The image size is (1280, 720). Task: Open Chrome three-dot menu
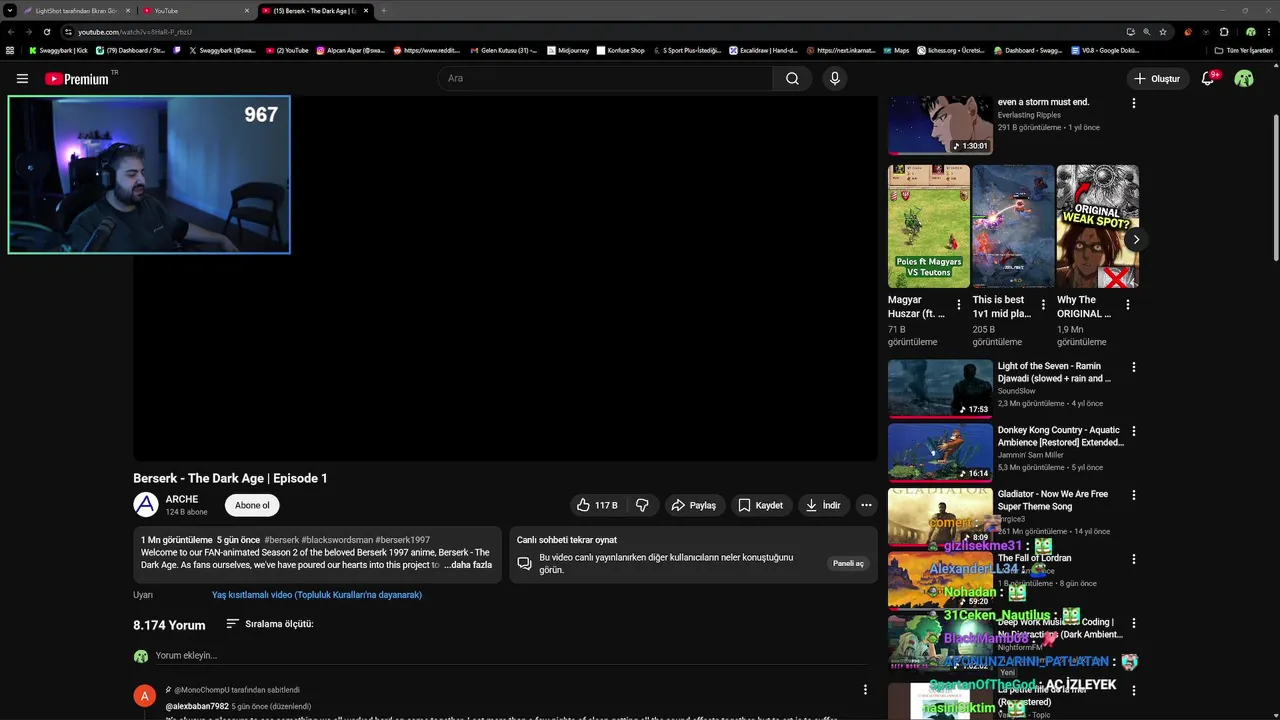(1268, 32)
